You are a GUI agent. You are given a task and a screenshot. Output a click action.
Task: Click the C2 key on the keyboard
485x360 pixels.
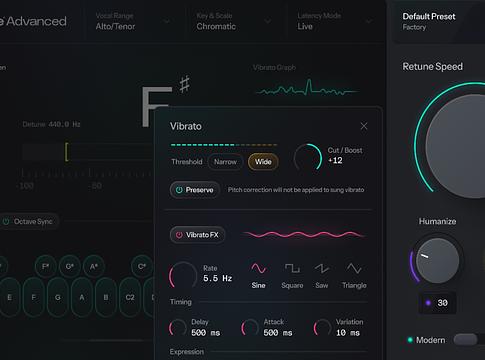pyautogui.click(x=130, y=297)
